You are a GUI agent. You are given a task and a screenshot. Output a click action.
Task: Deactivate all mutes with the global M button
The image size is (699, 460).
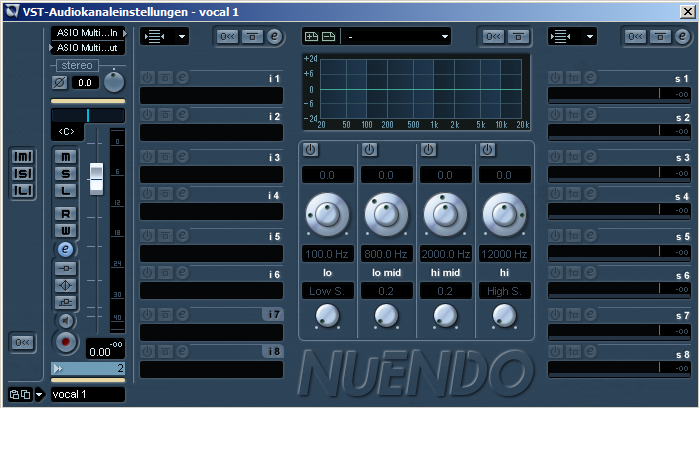23,156
